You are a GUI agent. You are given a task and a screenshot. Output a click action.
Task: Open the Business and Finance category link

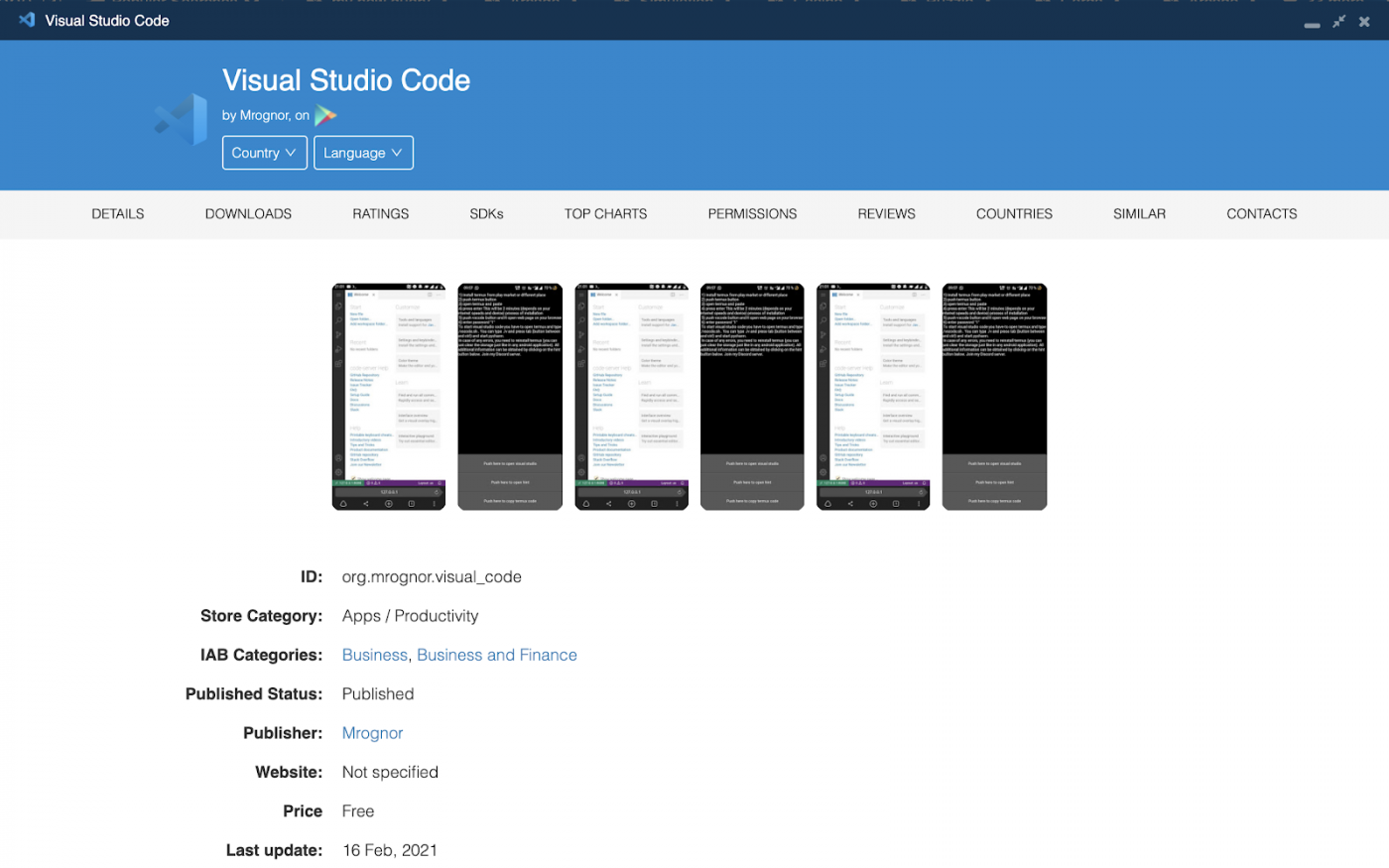[496, 655]
